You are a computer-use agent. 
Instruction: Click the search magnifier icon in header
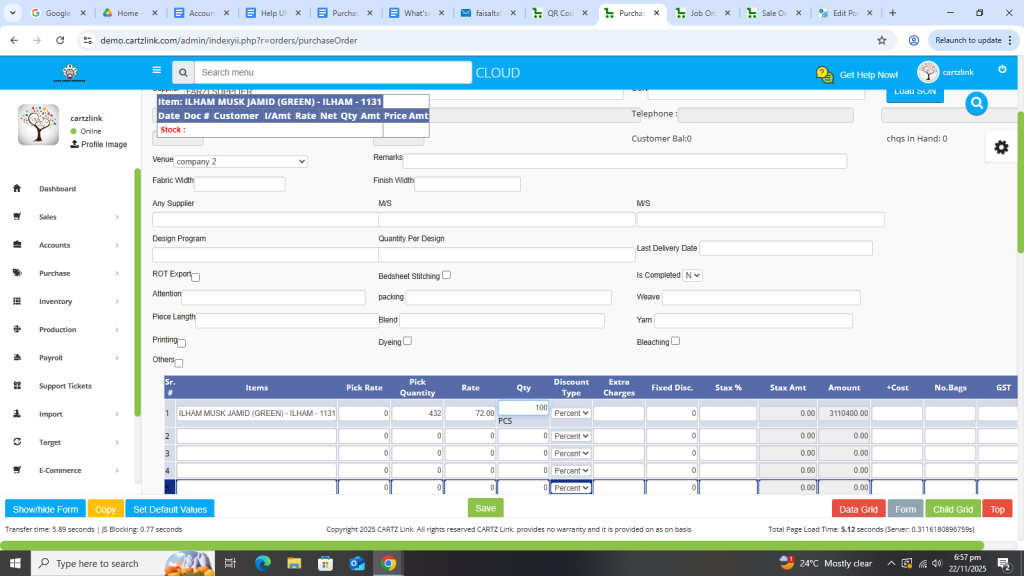click(x=182, y=73)
